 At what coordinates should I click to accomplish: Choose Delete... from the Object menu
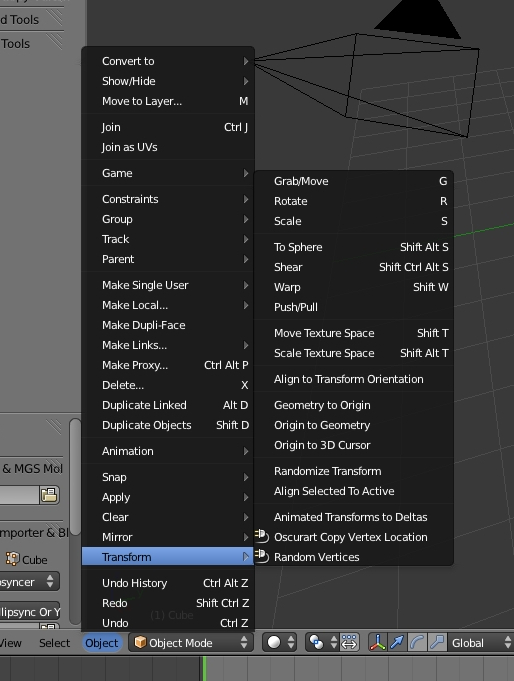point(168,385)
